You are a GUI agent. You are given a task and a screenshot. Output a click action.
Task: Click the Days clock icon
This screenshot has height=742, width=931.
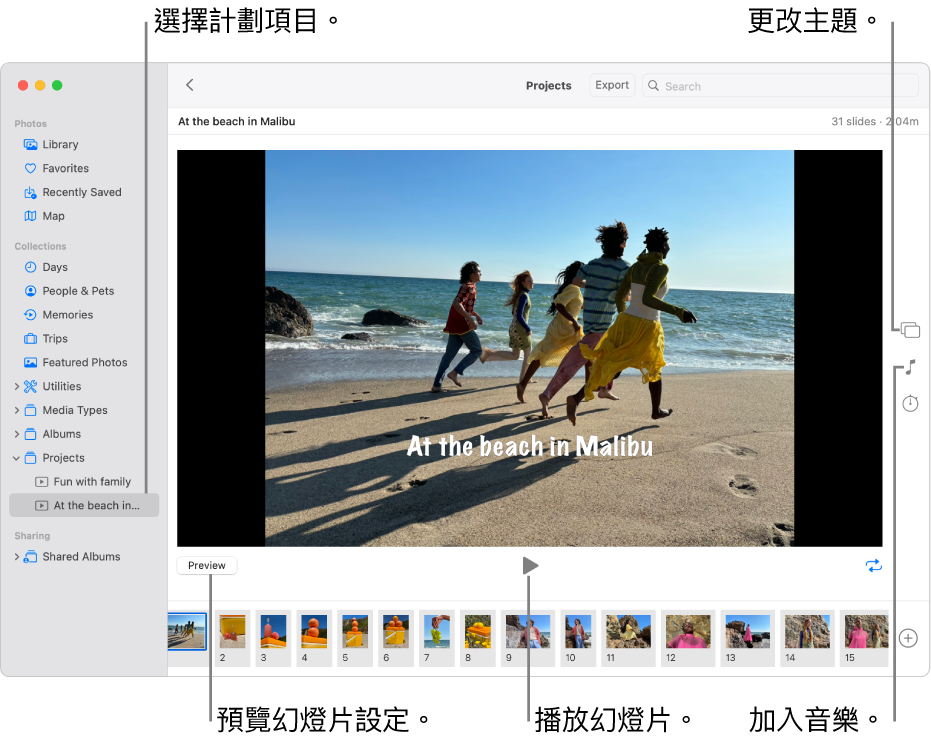coord(30,267)
